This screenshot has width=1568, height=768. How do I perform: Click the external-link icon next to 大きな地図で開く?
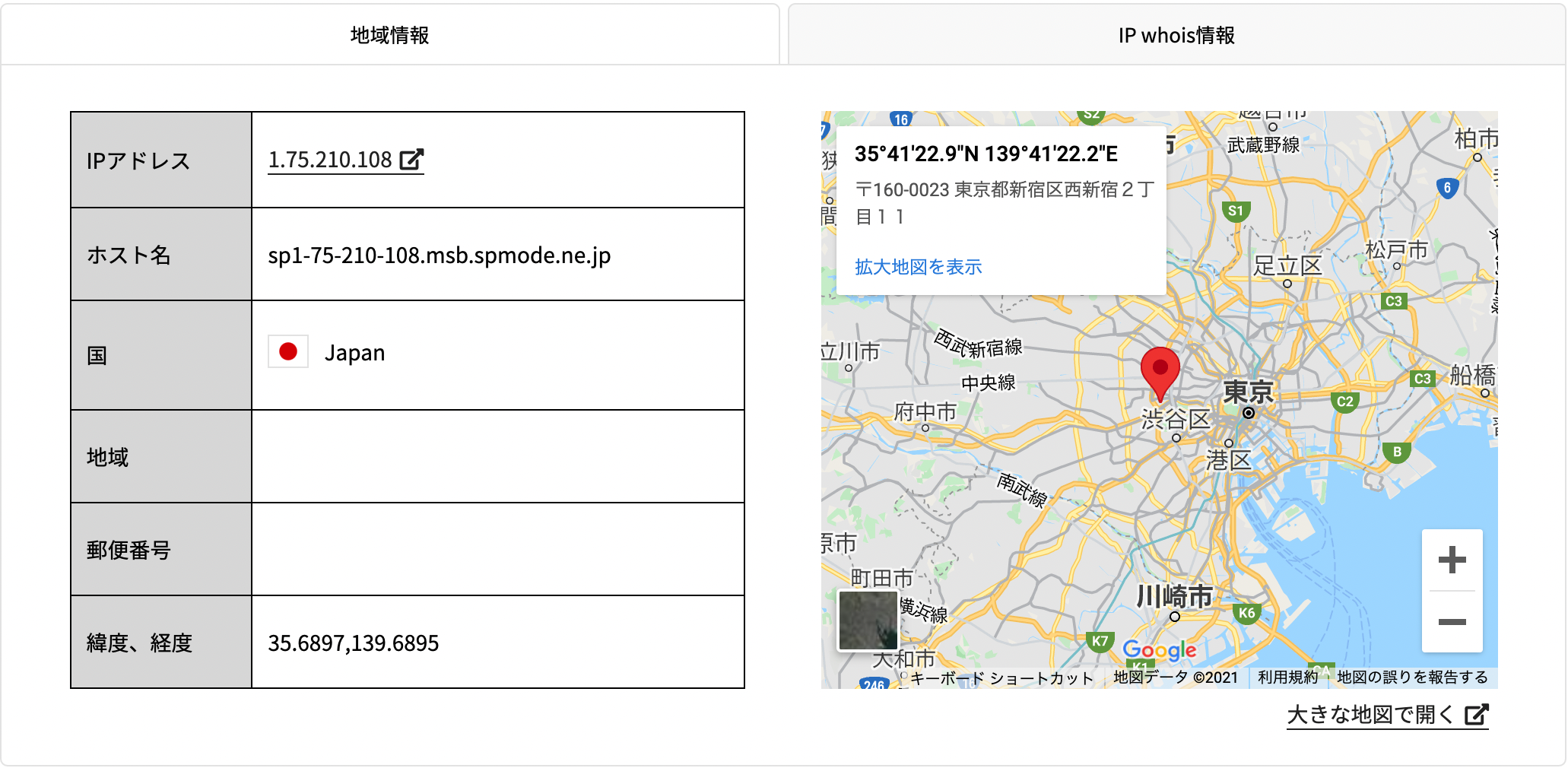1476,715
